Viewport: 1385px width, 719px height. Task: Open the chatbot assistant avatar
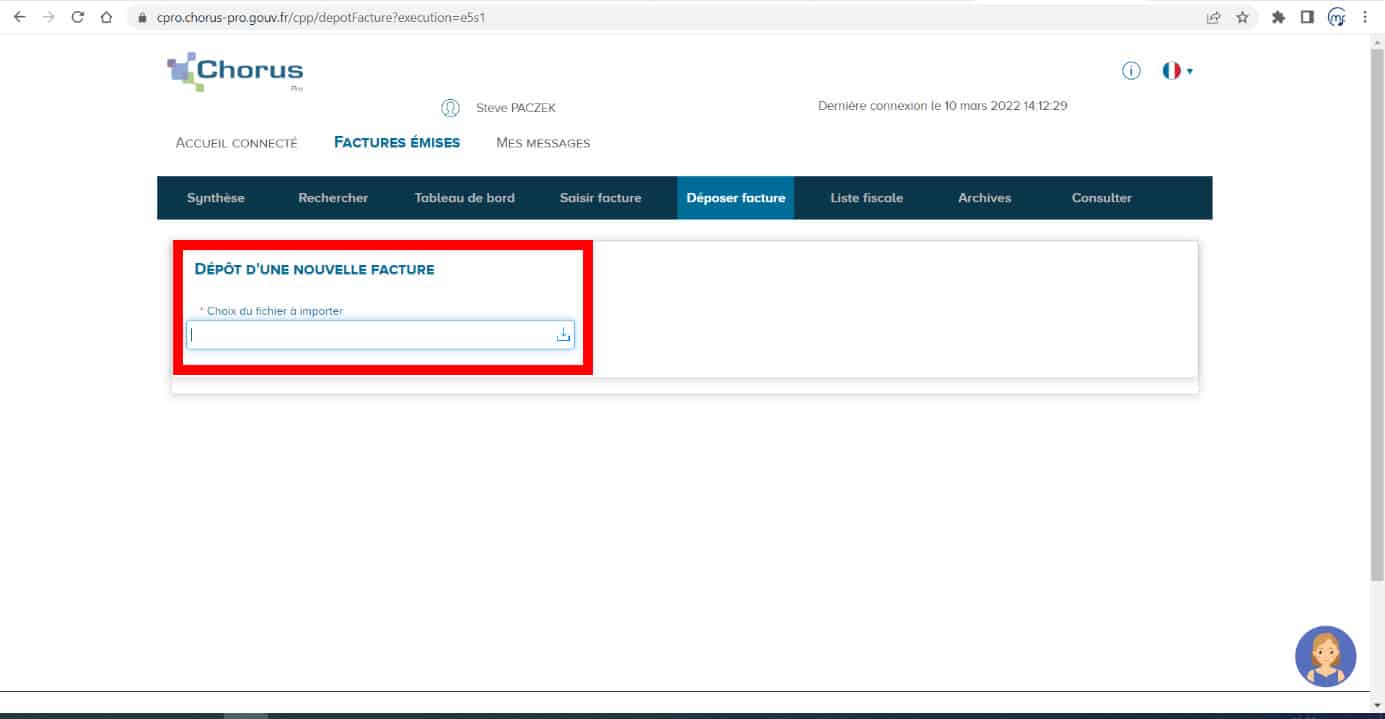(x=1325, y=656)
